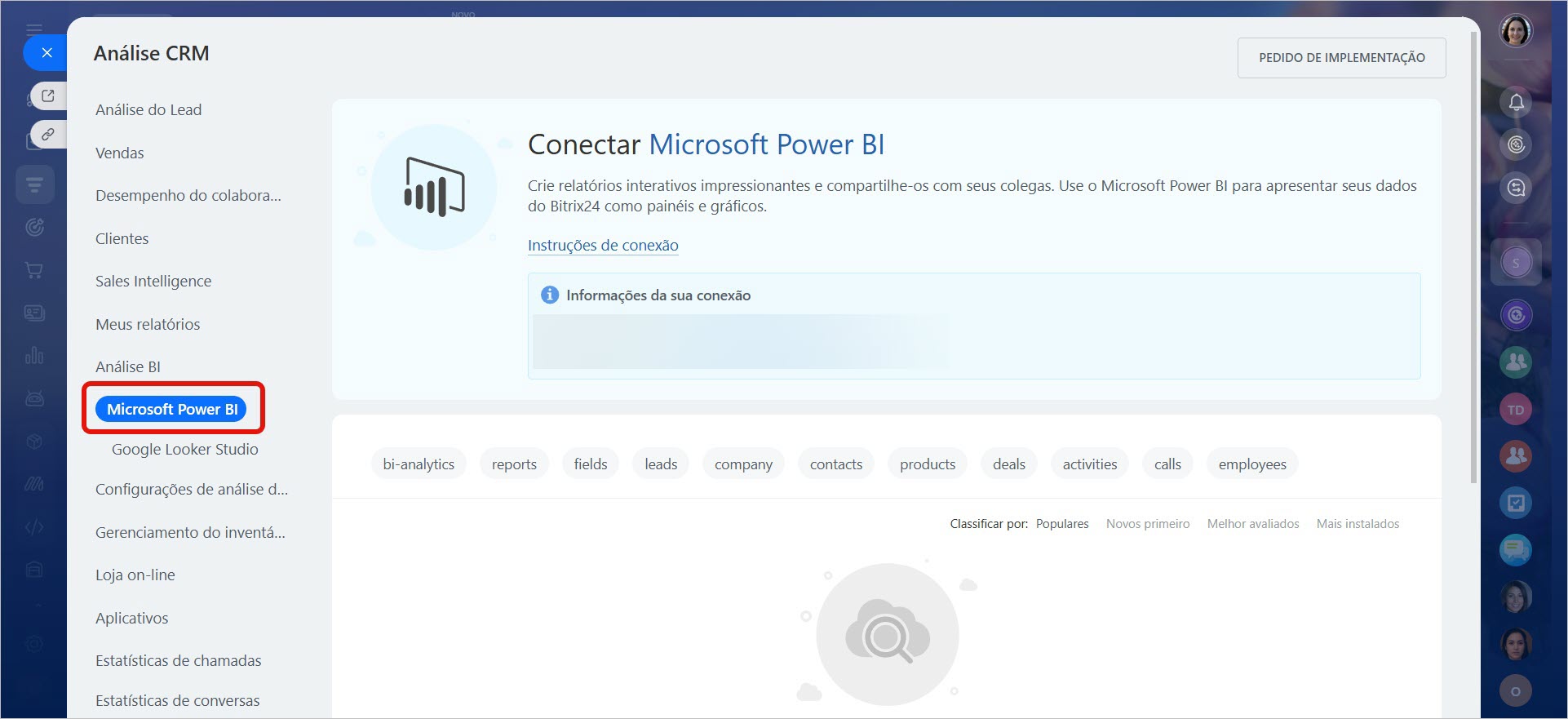Viewport: 1568px width, 719px height.
Task: Click the Power BI logo icon
Action: (x=434, y=187)
